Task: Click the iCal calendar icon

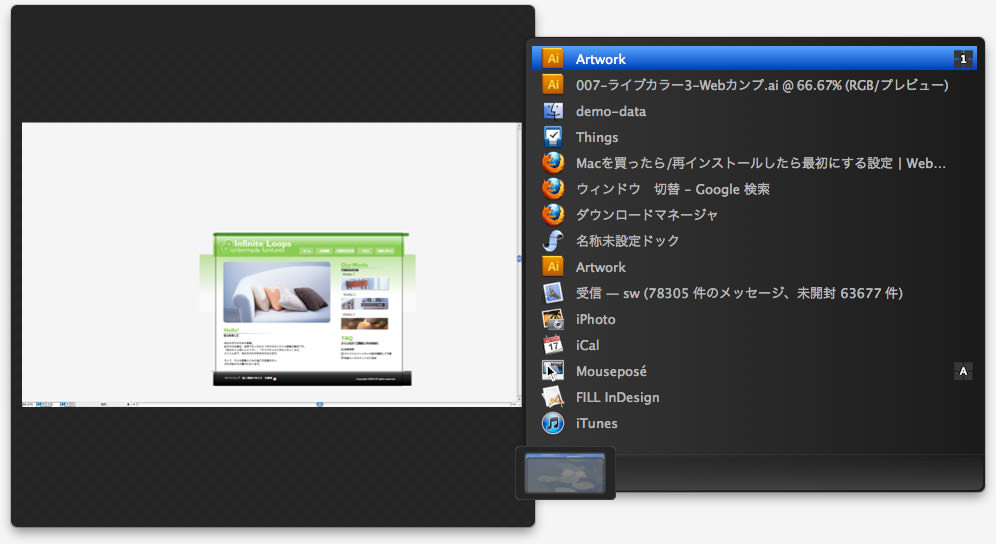Action: pyautogui.click(x=553, y=345)
